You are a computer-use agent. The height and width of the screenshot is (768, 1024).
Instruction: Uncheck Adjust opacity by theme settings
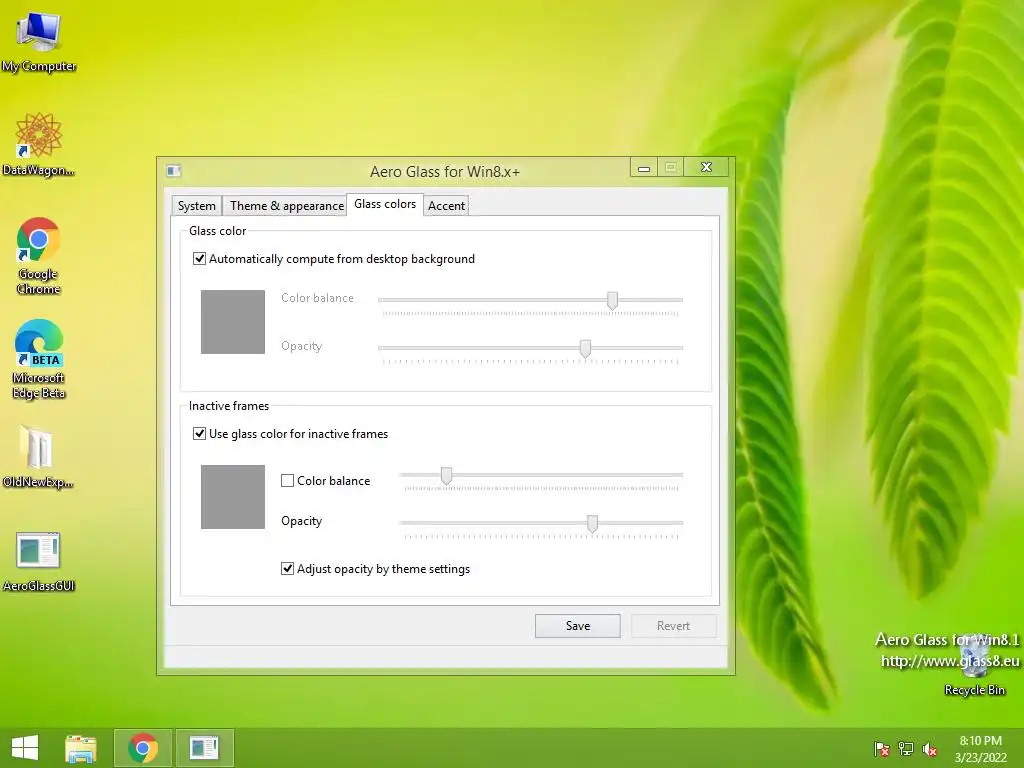tap(287, 569)
